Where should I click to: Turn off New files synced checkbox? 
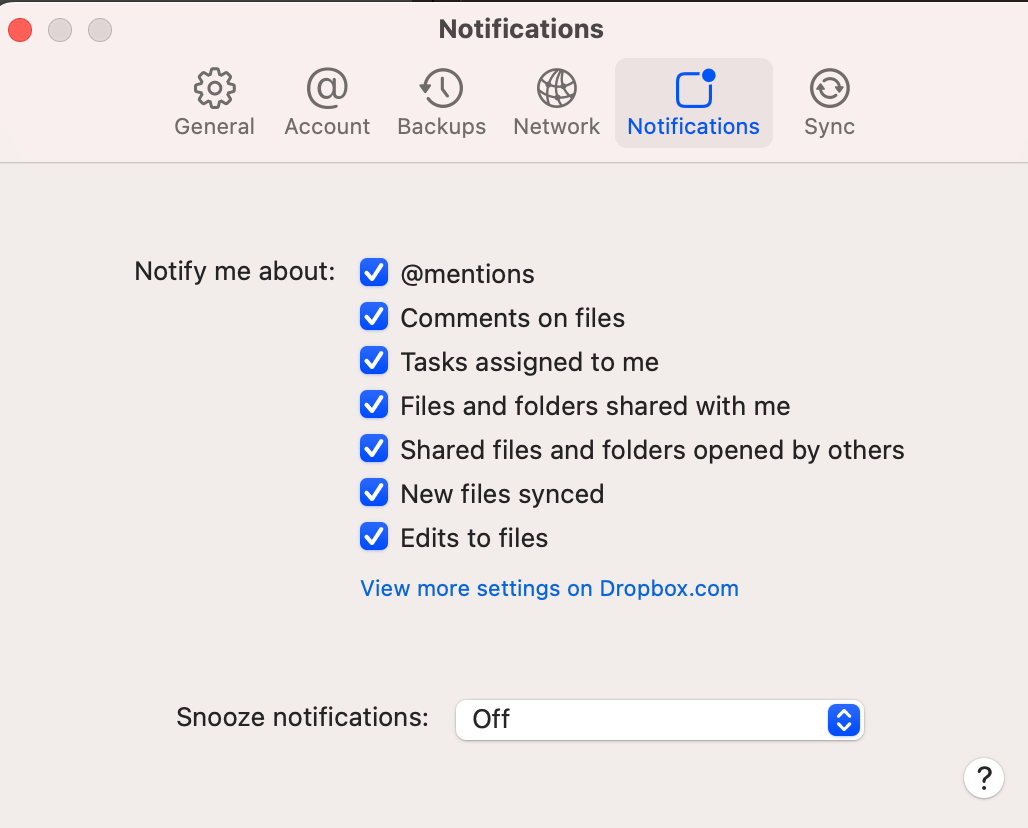[x=374, y=492]
